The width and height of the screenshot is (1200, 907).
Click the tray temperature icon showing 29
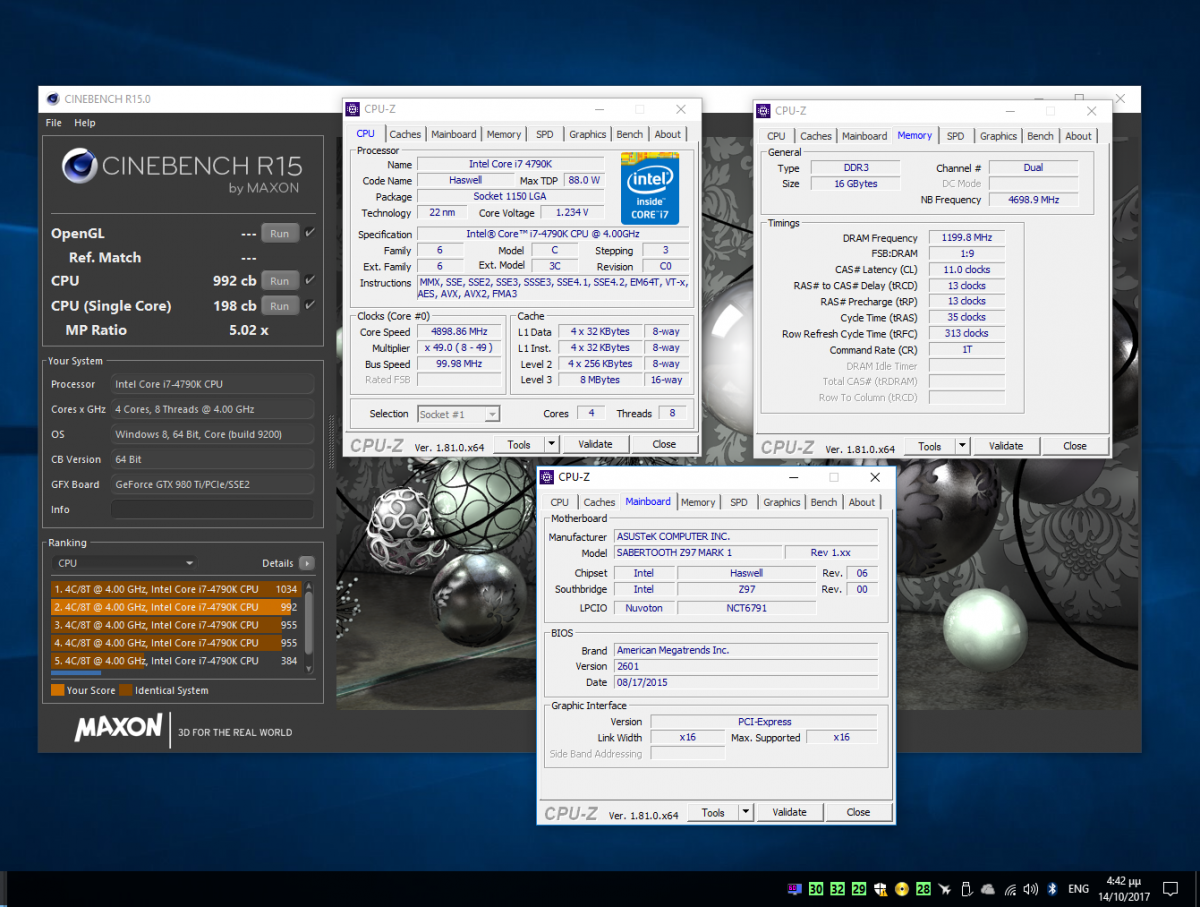[859, 888]
